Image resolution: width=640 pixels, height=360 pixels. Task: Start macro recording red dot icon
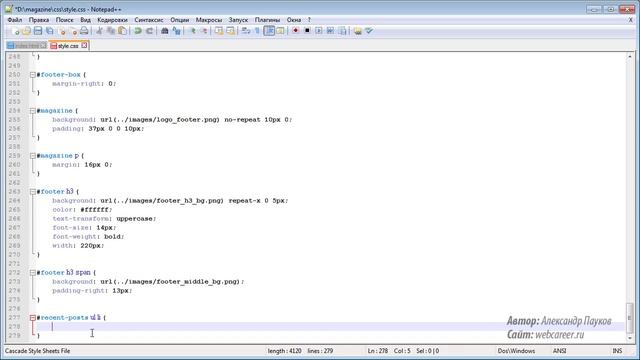[296, 31]
